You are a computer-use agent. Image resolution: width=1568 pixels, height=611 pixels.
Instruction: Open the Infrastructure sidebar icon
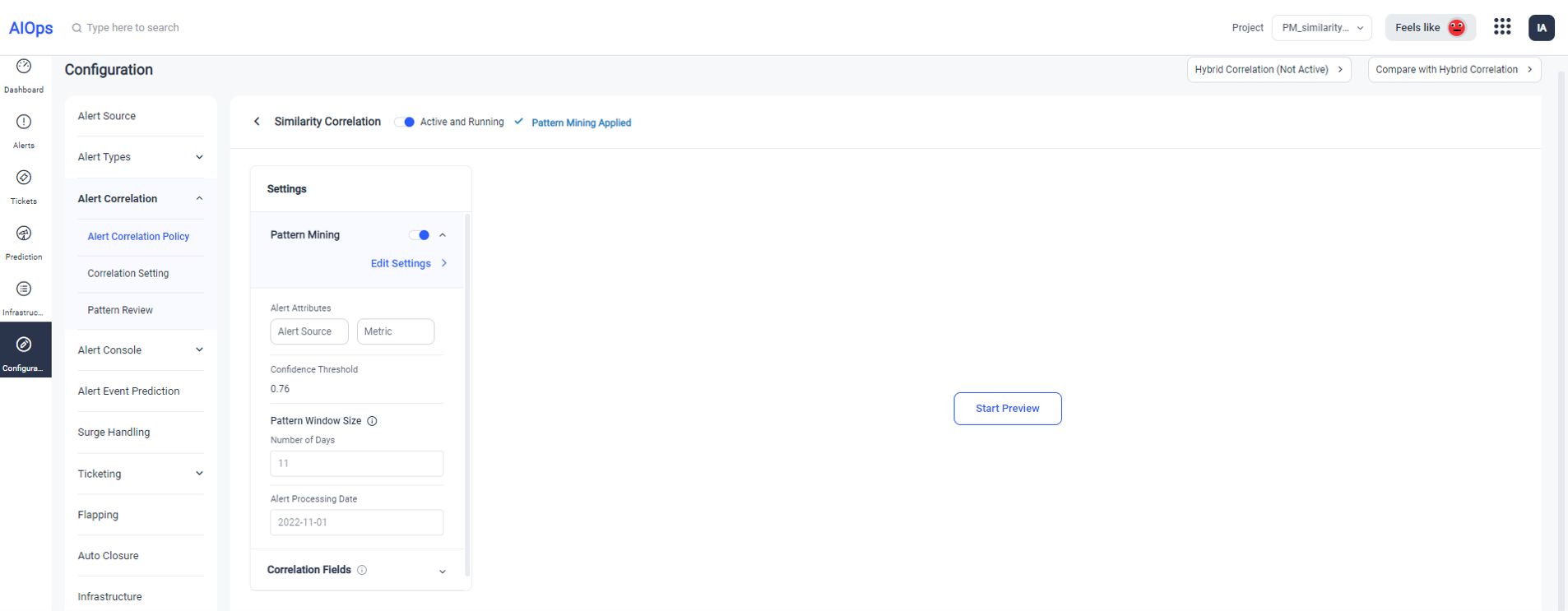tap(24, 289)
